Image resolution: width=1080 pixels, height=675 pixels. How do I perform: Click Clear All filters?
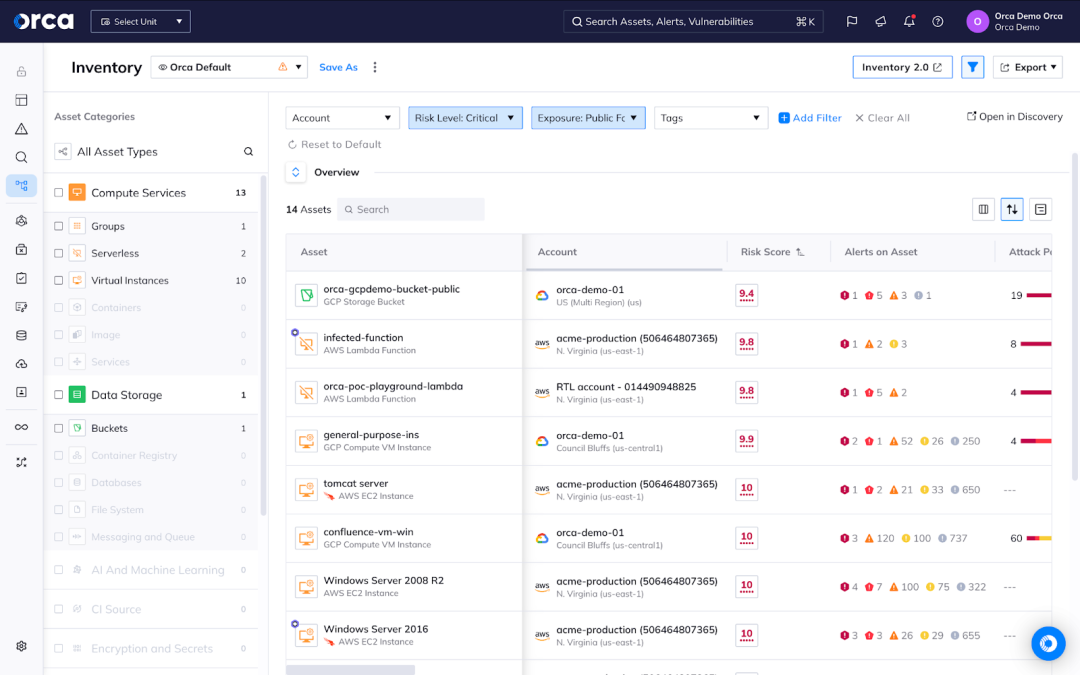[x=882, y=118]
